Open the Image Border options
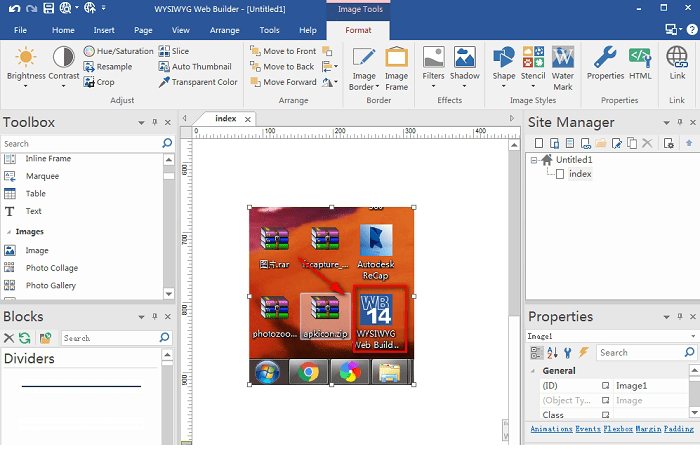The height and width of the screenshot is (462, 700). click(x=364, y=68)
